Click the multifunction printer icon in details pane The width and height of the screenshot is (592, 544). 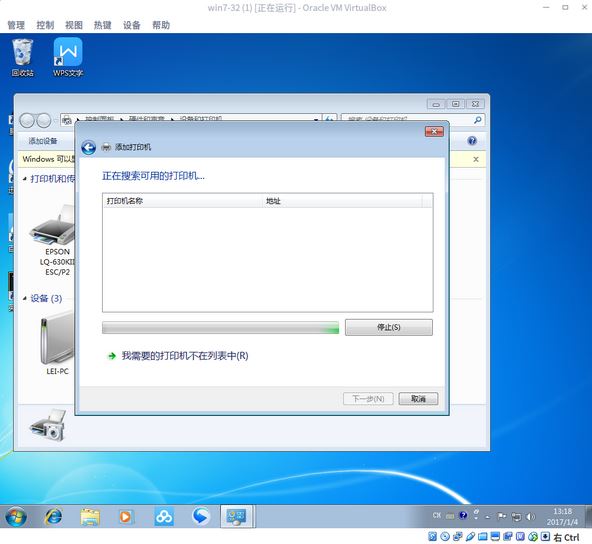tap(48, 425)
